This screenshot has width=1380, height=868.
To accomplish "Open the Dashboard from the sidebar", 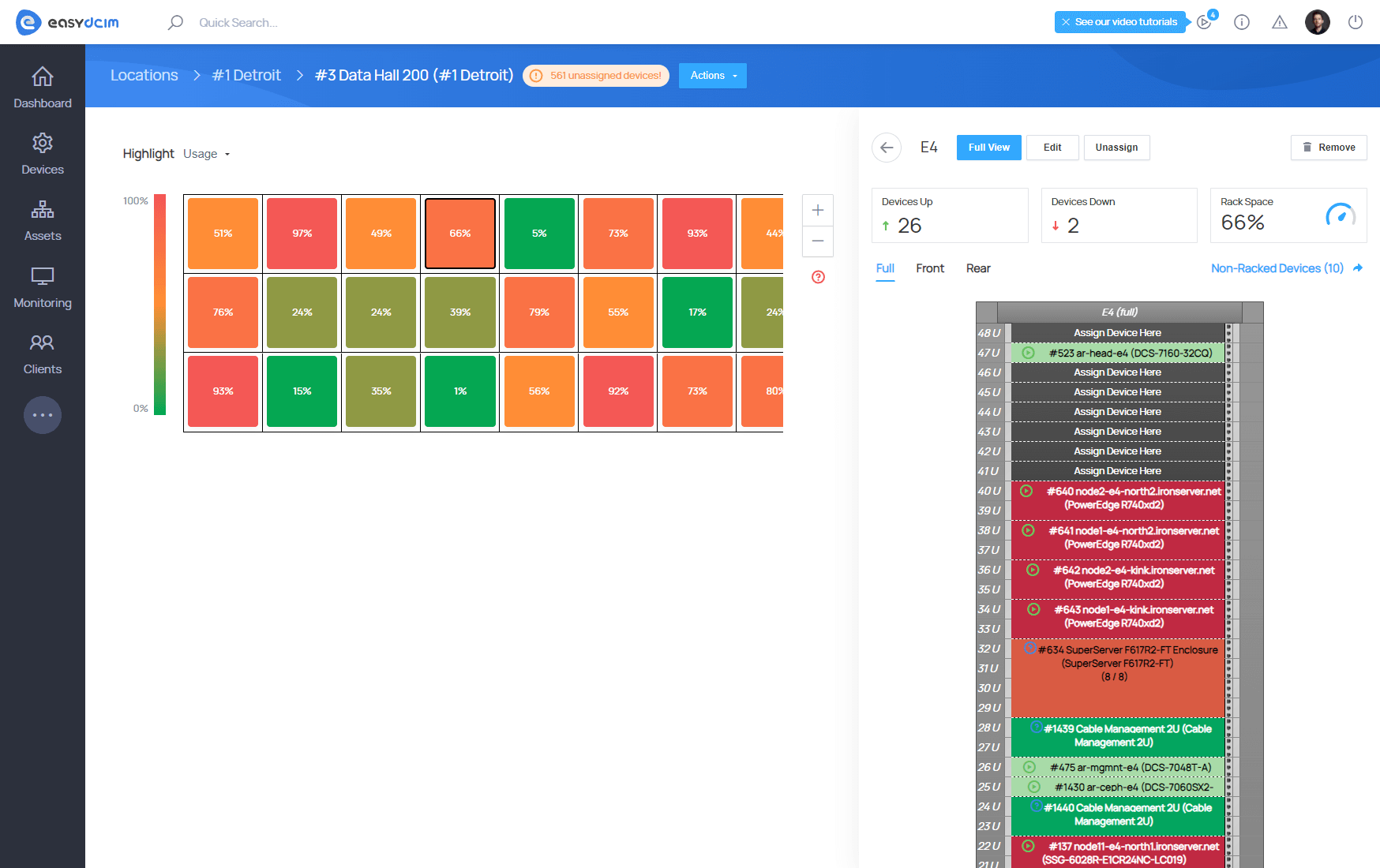I will [43, 88].
